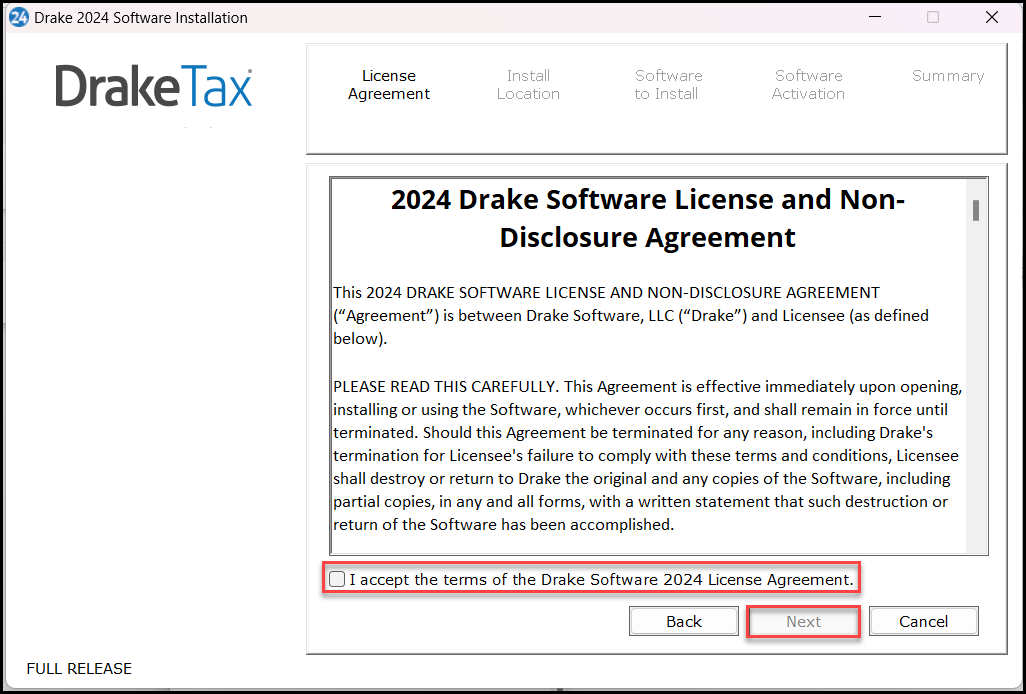Viewport: 1026px width, 694px height.
Task: Select the Software Activation step
Action: (x=808, y=85)
